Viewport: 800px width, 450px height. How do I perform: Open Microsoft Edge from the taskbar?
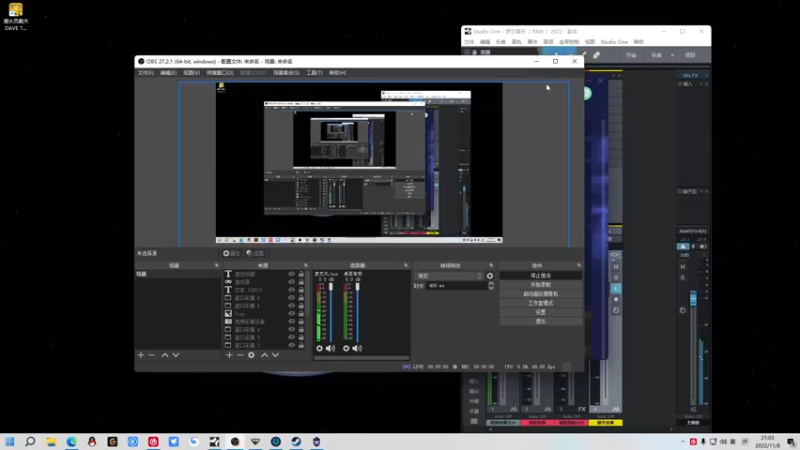(71, 441)
